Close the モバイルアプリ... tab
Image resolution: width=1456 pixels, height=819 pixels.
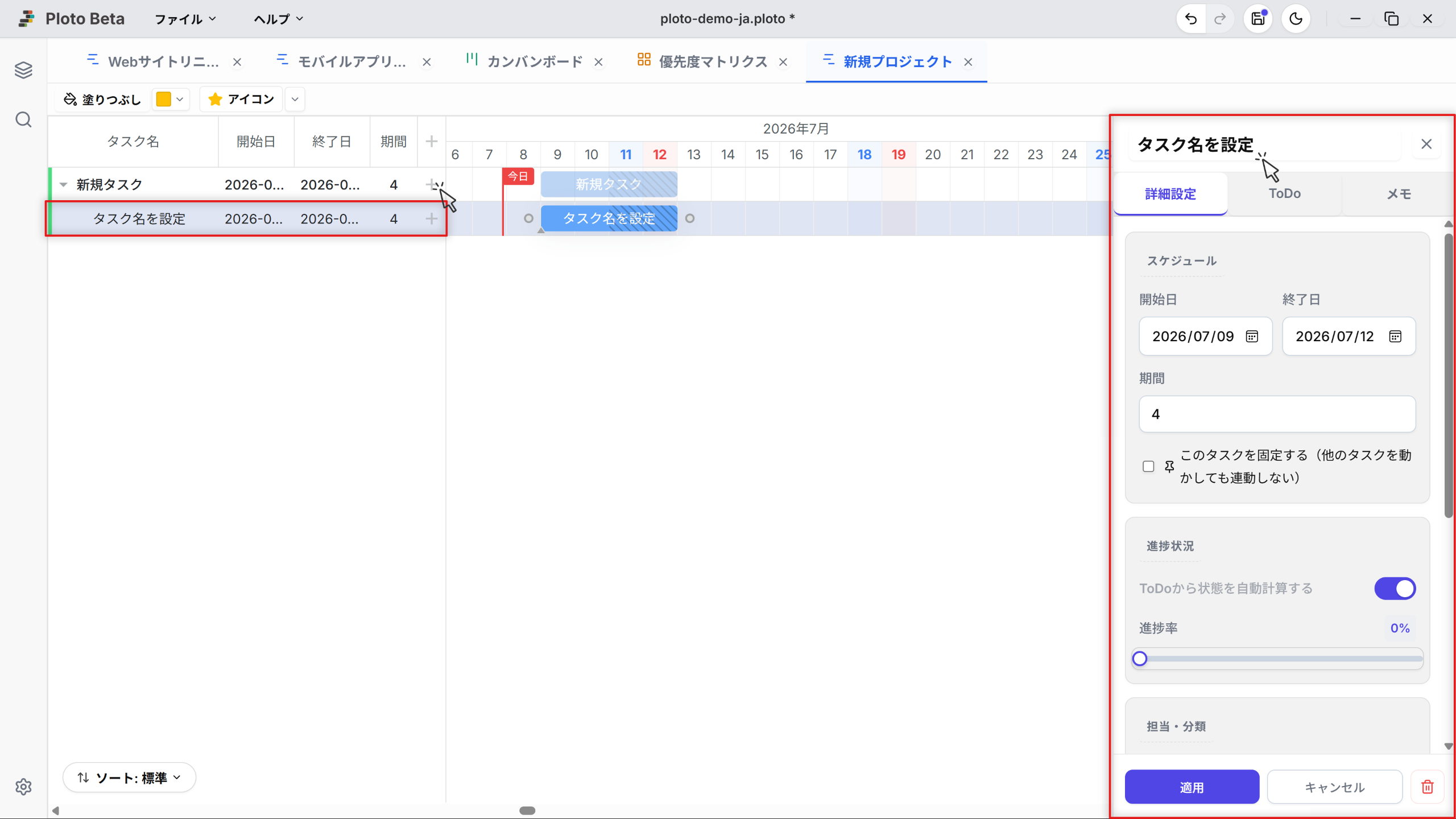tap(427, 62)
